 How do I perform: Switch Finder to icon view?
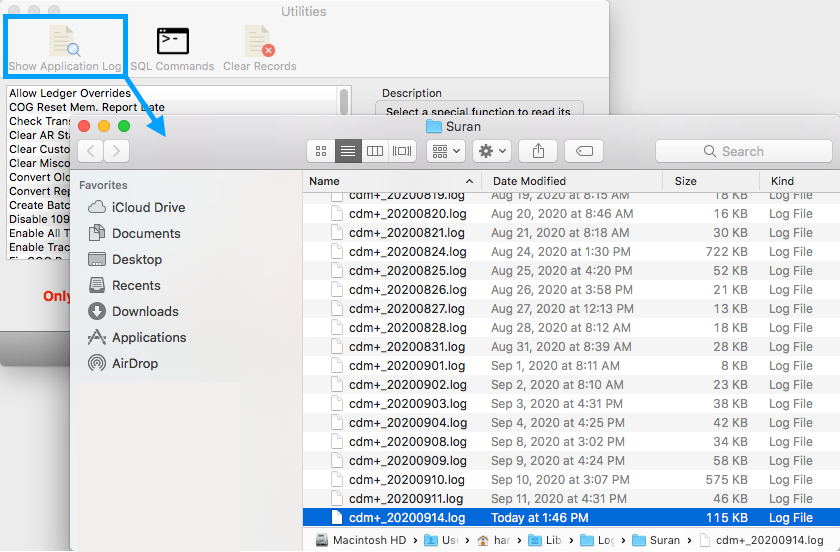pos(321,151)
